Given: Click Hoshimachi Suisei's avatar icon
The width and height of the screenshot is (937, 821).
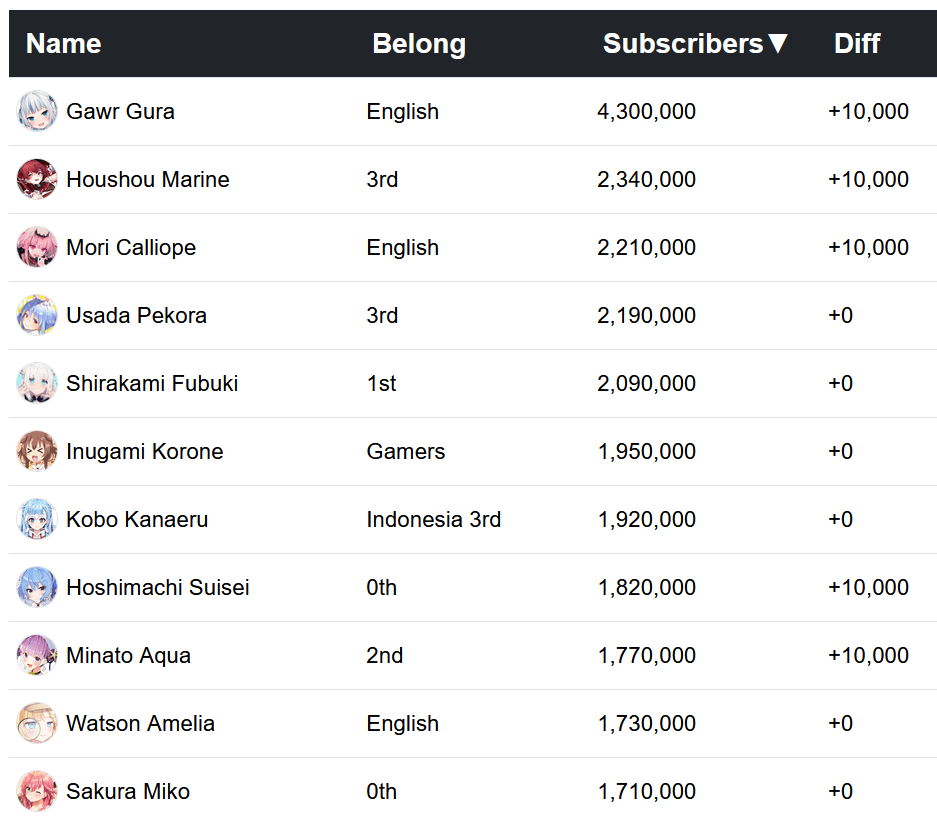Looking at the screenshot, I should 37,587.
